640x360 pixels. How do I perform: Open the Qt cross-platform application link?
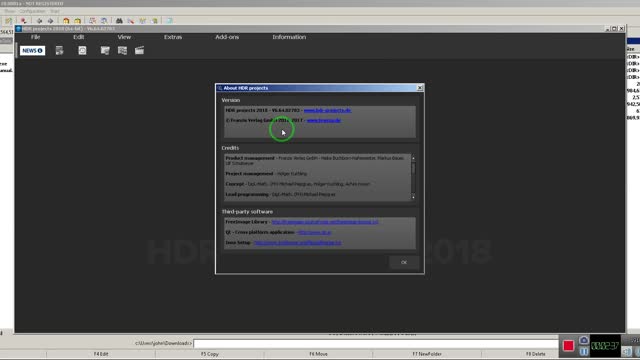314,232
